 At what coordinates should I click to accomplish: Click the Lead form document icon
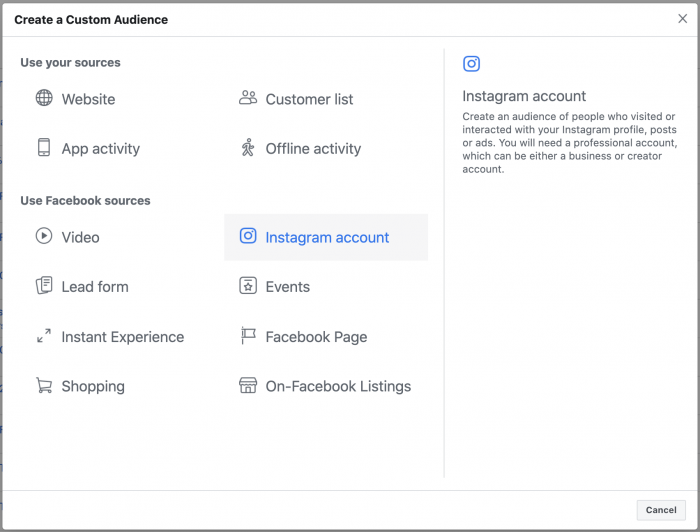(44, 286)
